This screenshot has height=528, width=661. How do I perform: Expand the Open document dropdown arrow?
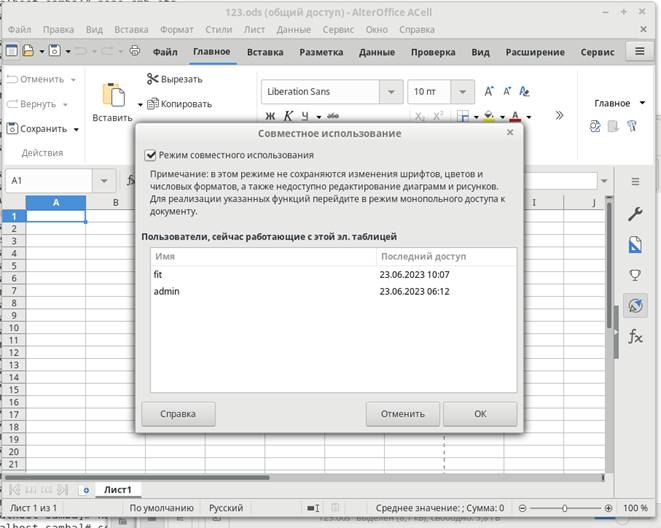pos(42,51)
